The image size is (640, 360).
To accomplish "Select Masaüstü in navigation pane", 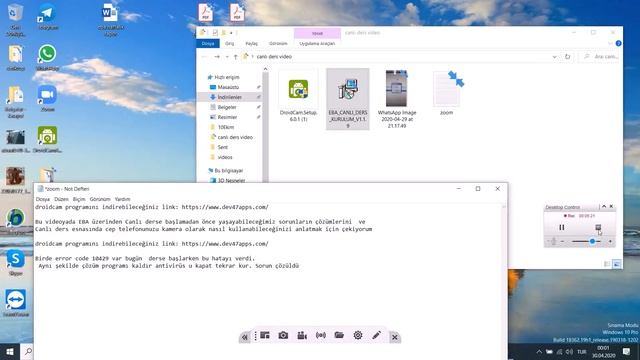I will click(228, 87).
